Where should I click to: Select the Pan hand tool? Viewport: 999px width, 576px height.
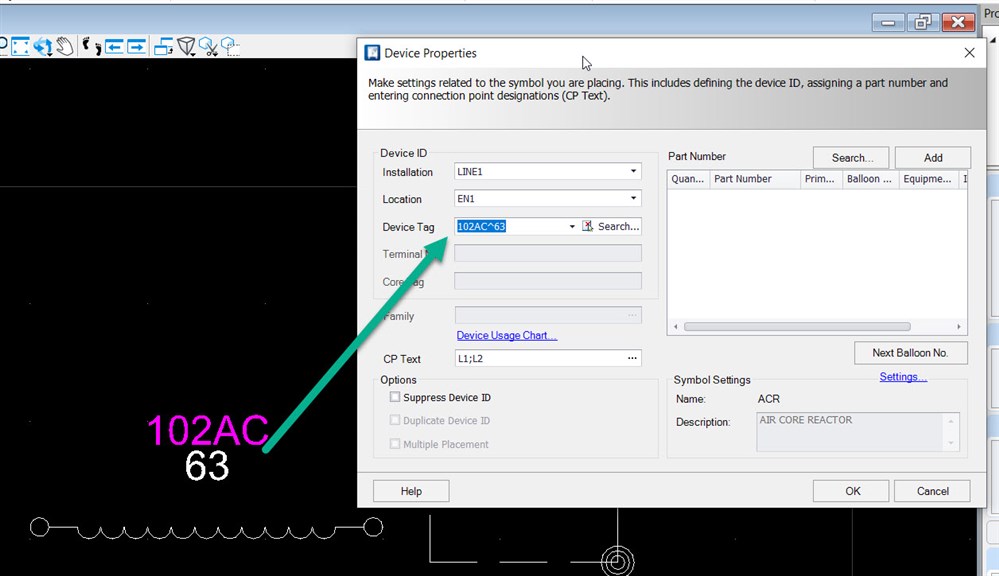pos(64,46)
